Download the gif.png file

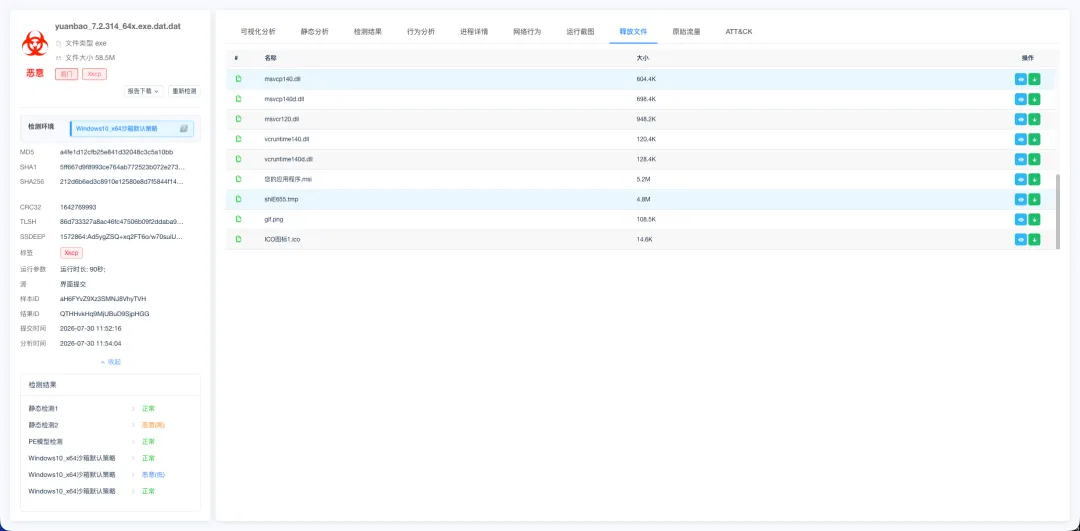[1035, 219]
